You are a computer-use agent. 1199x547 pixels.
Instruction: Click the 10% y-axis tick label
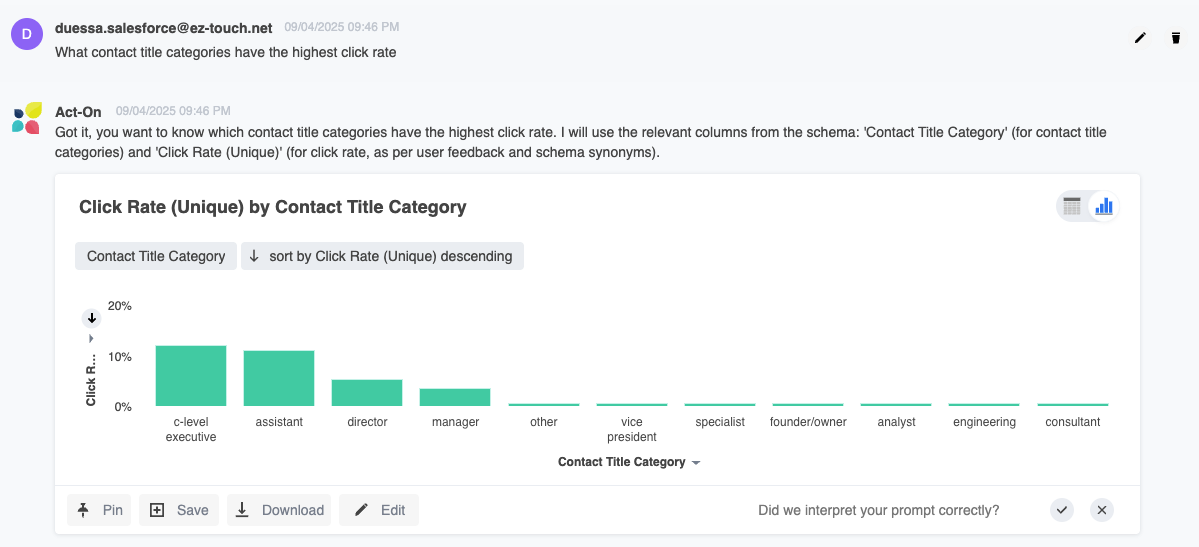pyautogui.click(x=120, y=357)
